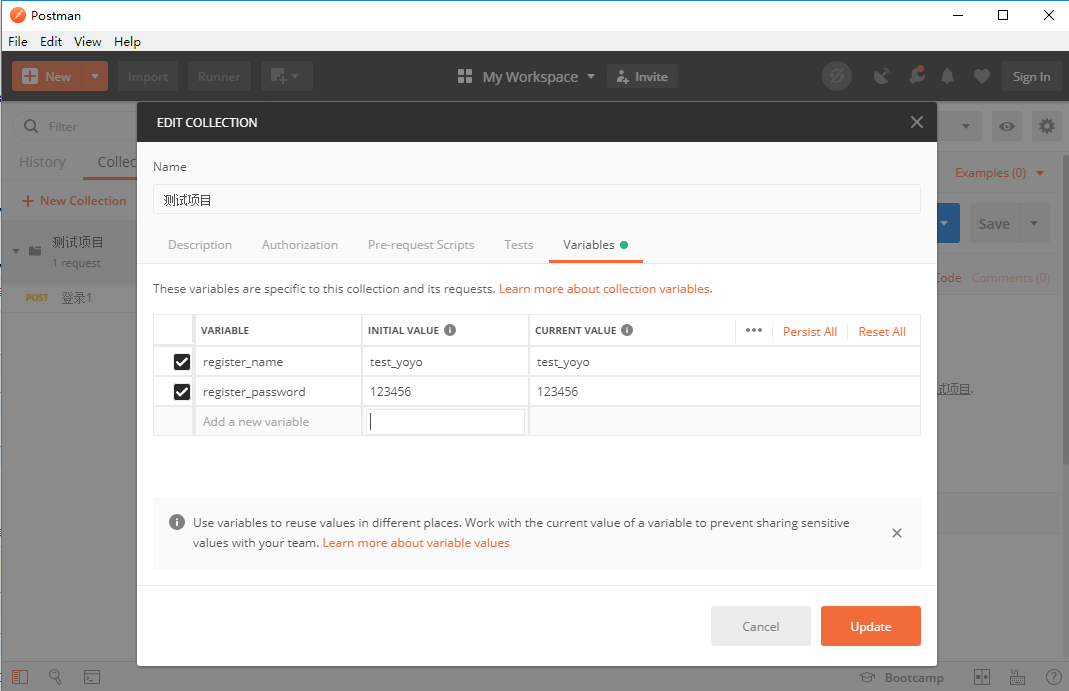1069x691 pixels.
Task: Open manage environments gear icon
Action: click(1046, 126)
